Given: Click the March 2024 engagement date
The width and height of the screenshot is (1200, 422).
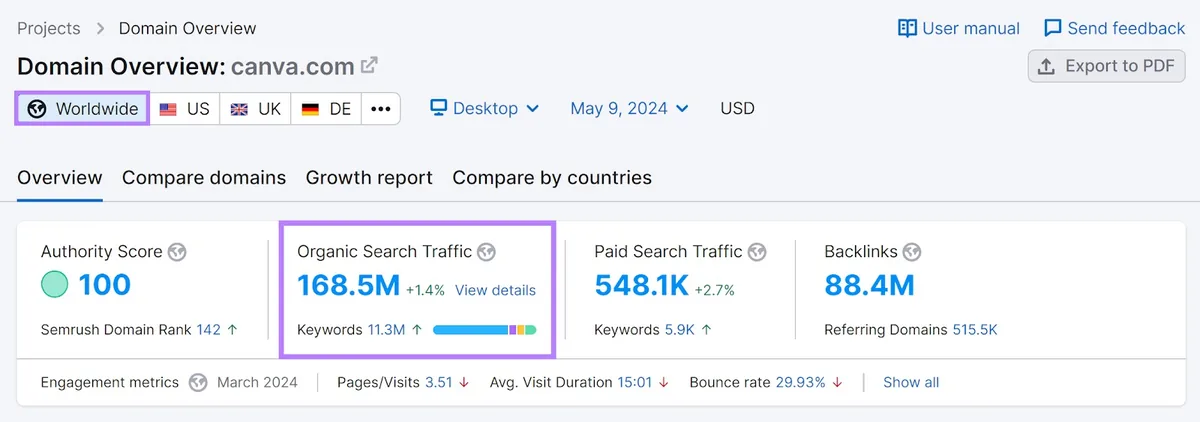Looking at the screenshot, I should pos(257,382).
